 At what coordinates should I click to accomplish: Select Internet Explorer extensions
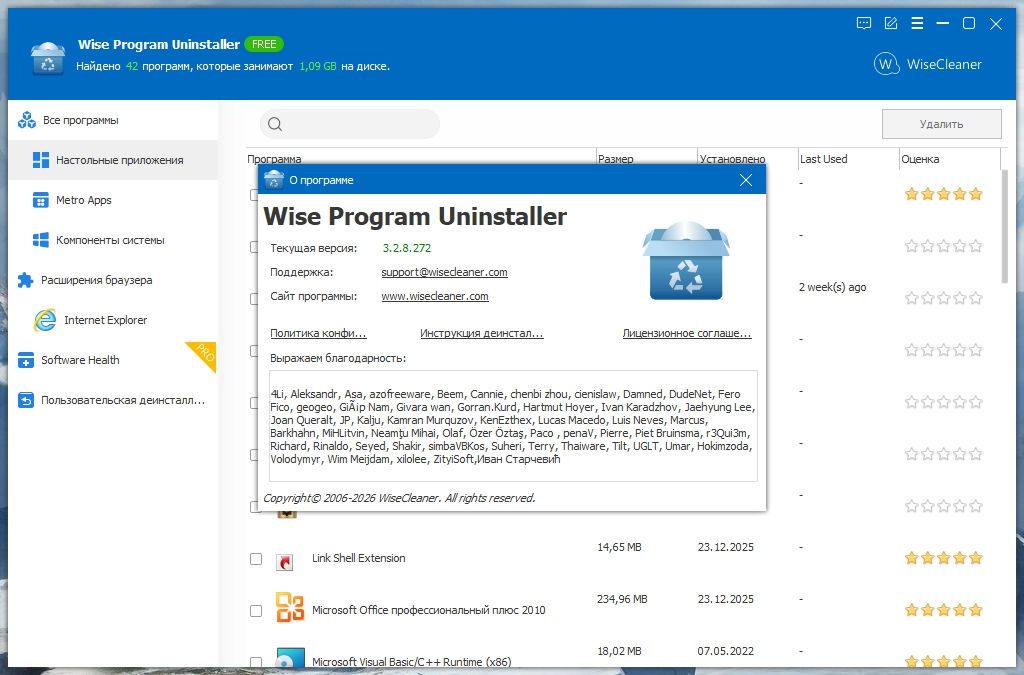tap(114, 320)
